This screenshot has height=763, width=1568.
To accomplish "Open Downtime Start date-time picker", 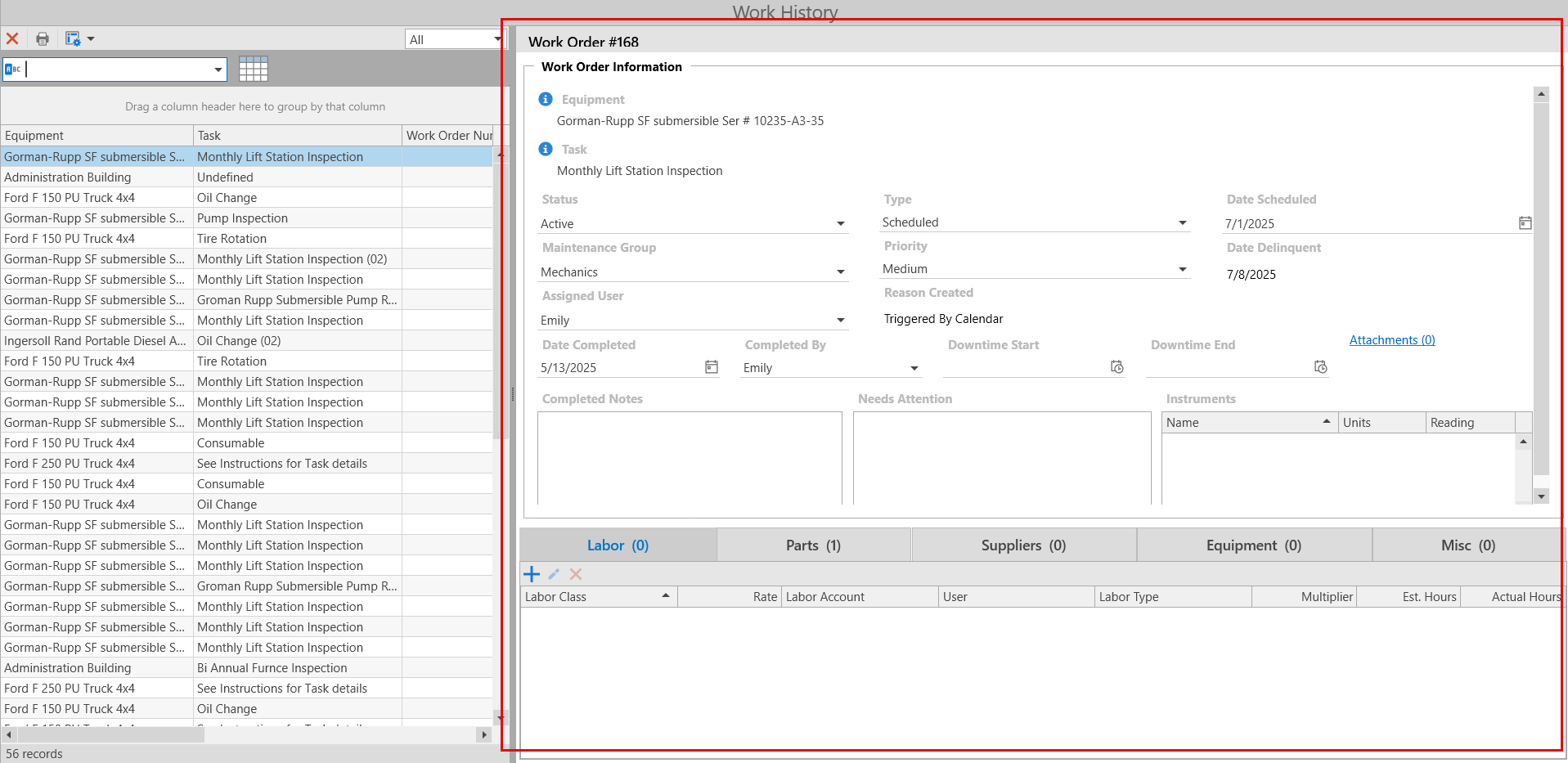I will [x=1117, y=366].
